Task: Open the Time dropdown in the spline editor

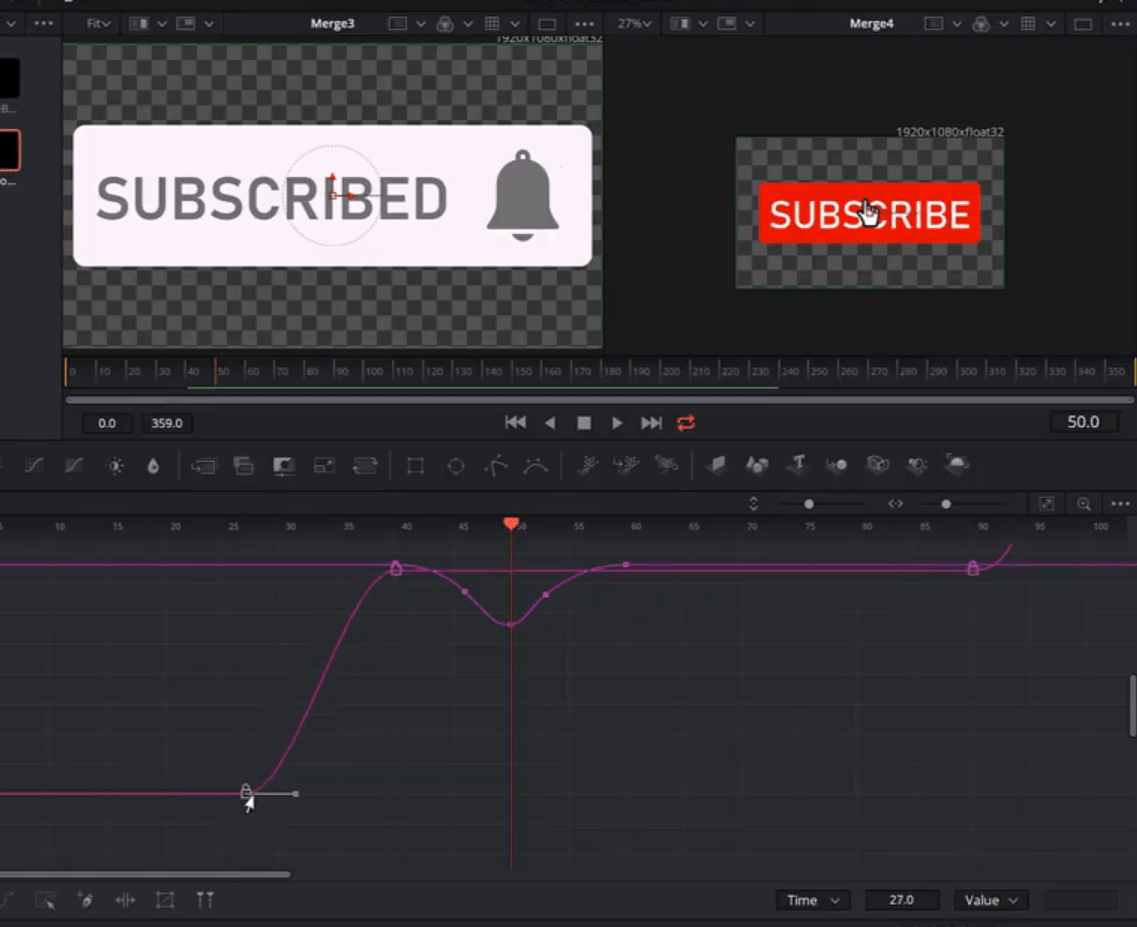Action: pos(813,900)
